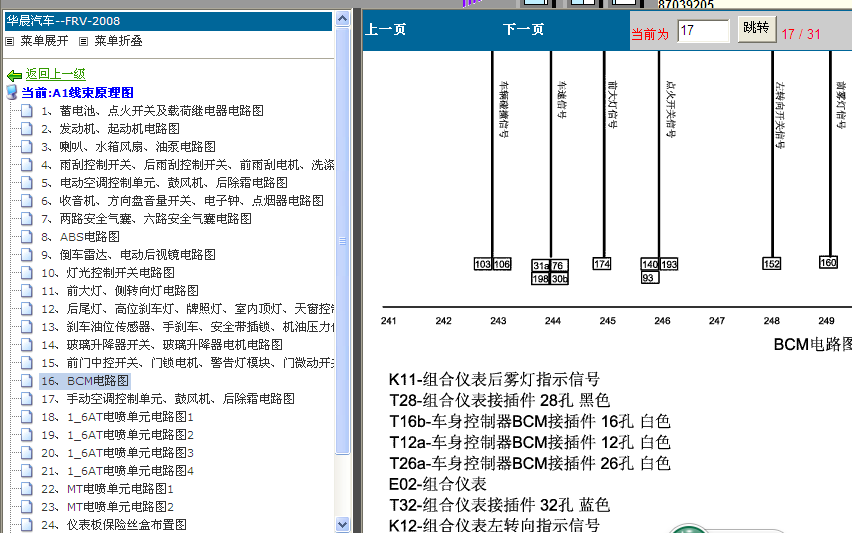
Task: Open 18、1_6AT电喷单元电路图1
Action: 117,417
